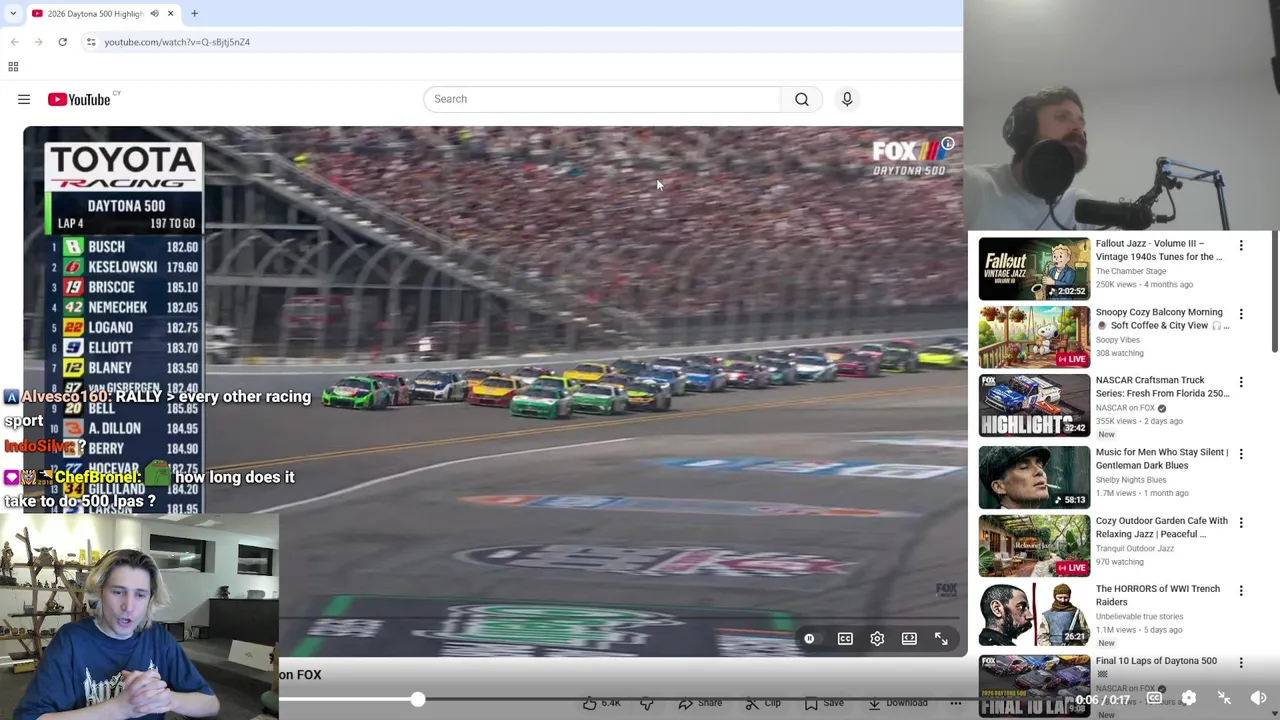1280x720 pixels.
Task: Click the video progress scrubber knob
Action: click(x=417, y=700)
